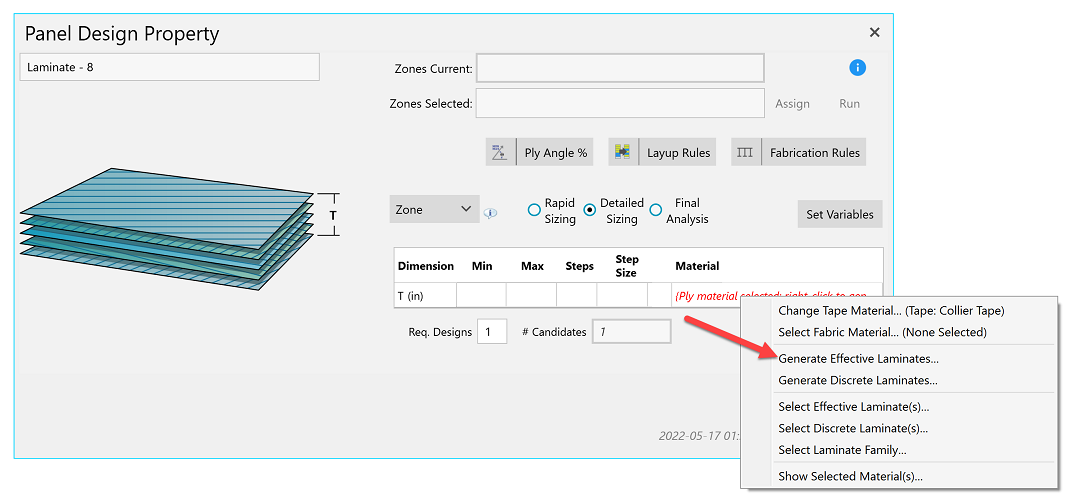Select Final Analysis radio button
Image resolution: width=1065 pixels, height=494 pixels.
pyautogui.click(x=655, y=210)
